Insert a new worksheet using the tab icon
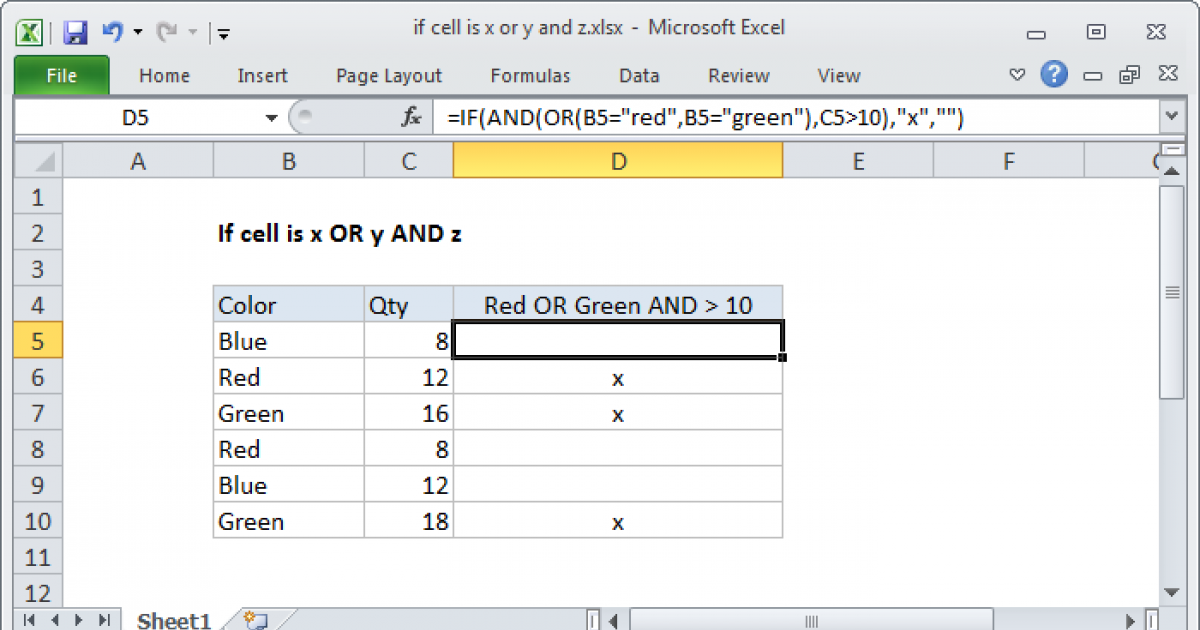This screenshot has height=630, width=1200. [x=253, y=620]
